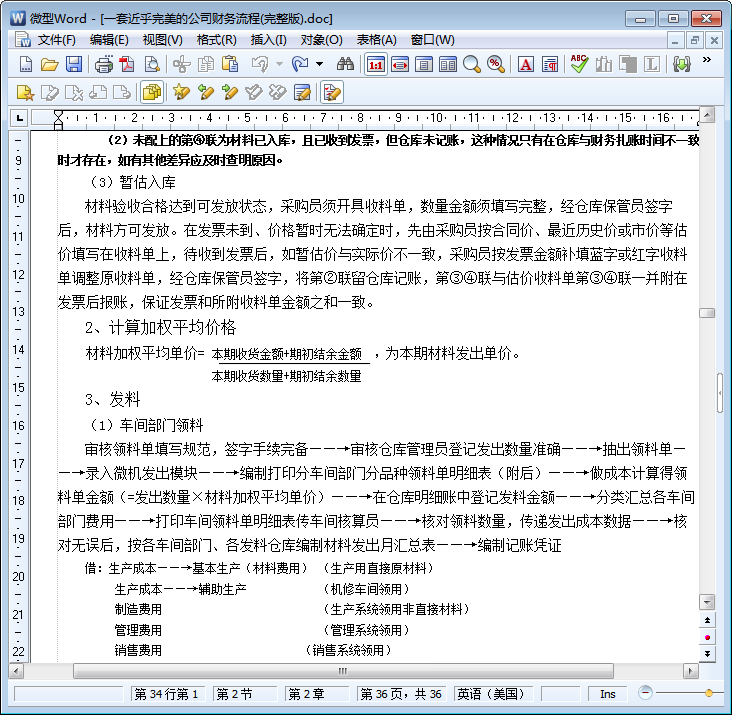Open the 插入(I) menu
This screenshot has height=715, width=732.
[268, 40]
